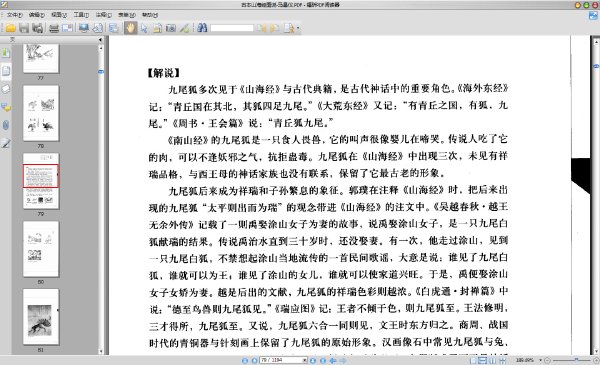Select the pencil annotation tool
Image resolution: width=600 pixels, height=365 pixels.
184,28
